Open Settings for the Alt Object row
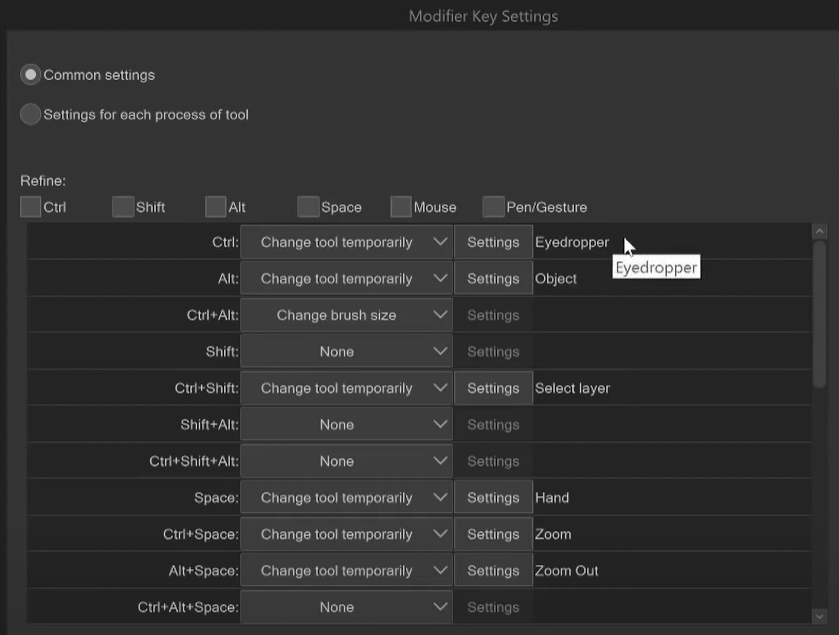 pyautogui.click(x=493, y=279)
